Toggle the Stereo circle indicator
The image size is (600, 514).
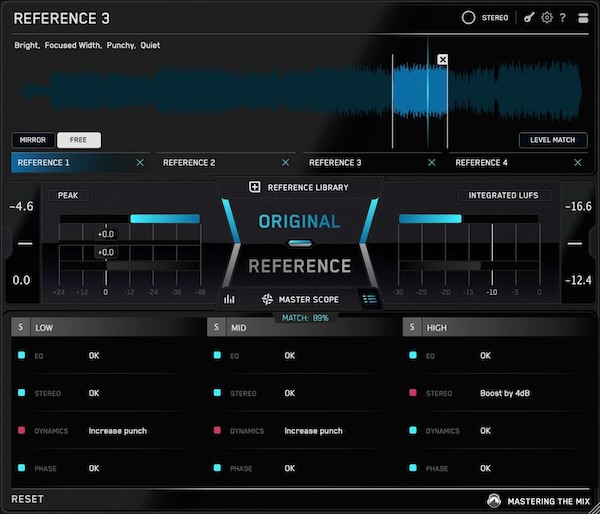click(x=468, y=18)
